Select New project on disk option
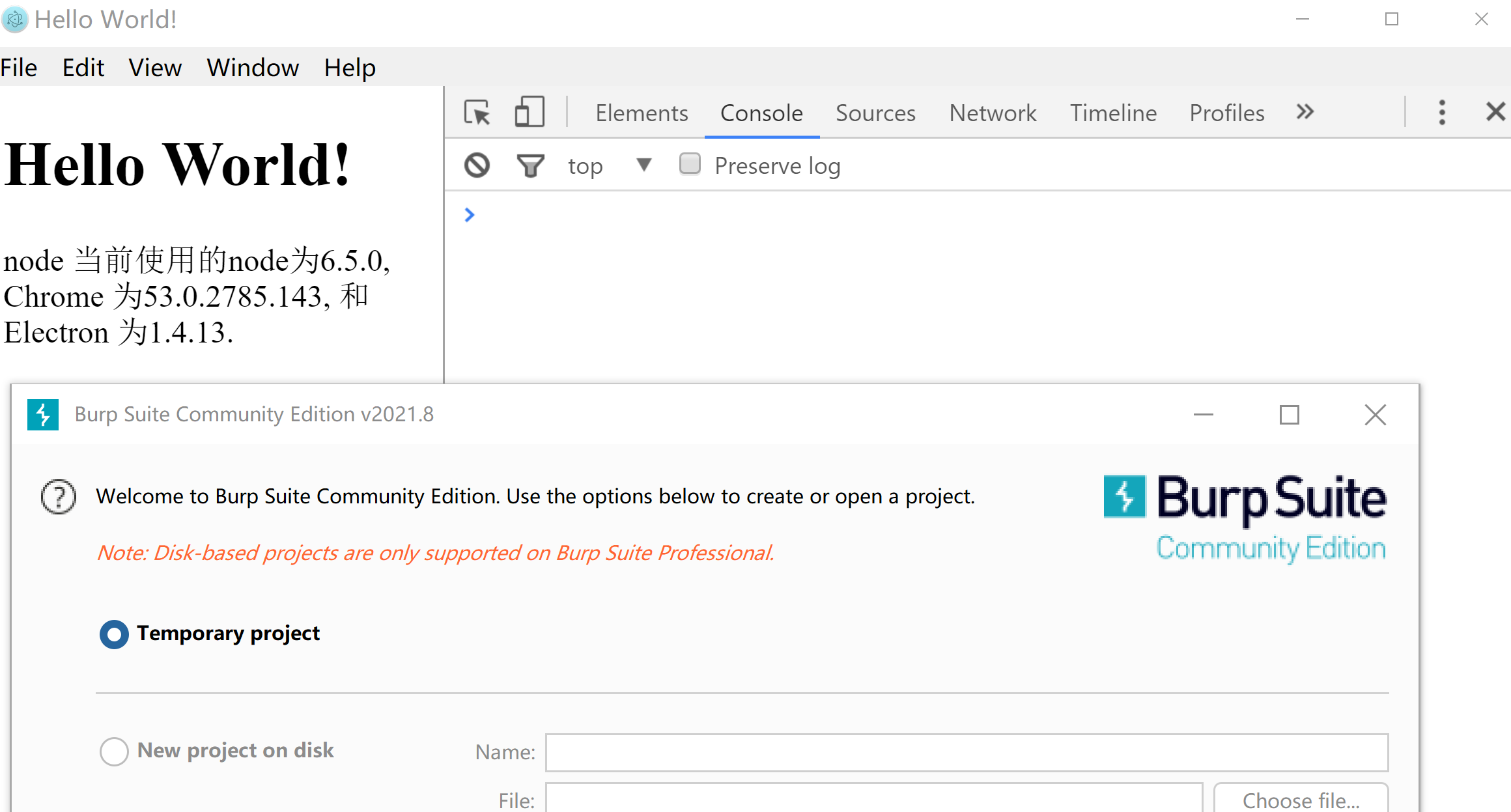 point(114,751)
